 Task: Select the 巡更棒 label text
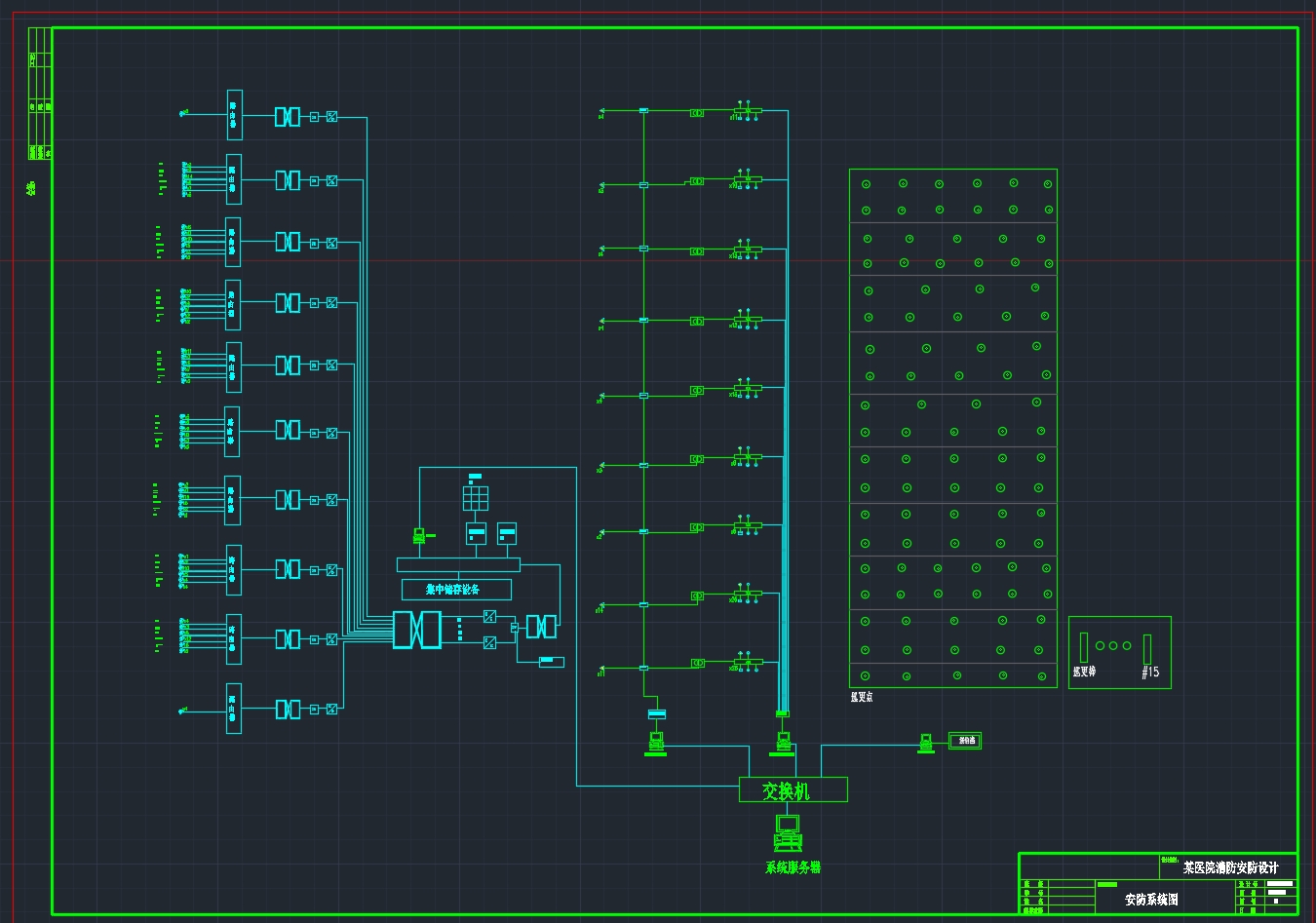click(1084, 672)
